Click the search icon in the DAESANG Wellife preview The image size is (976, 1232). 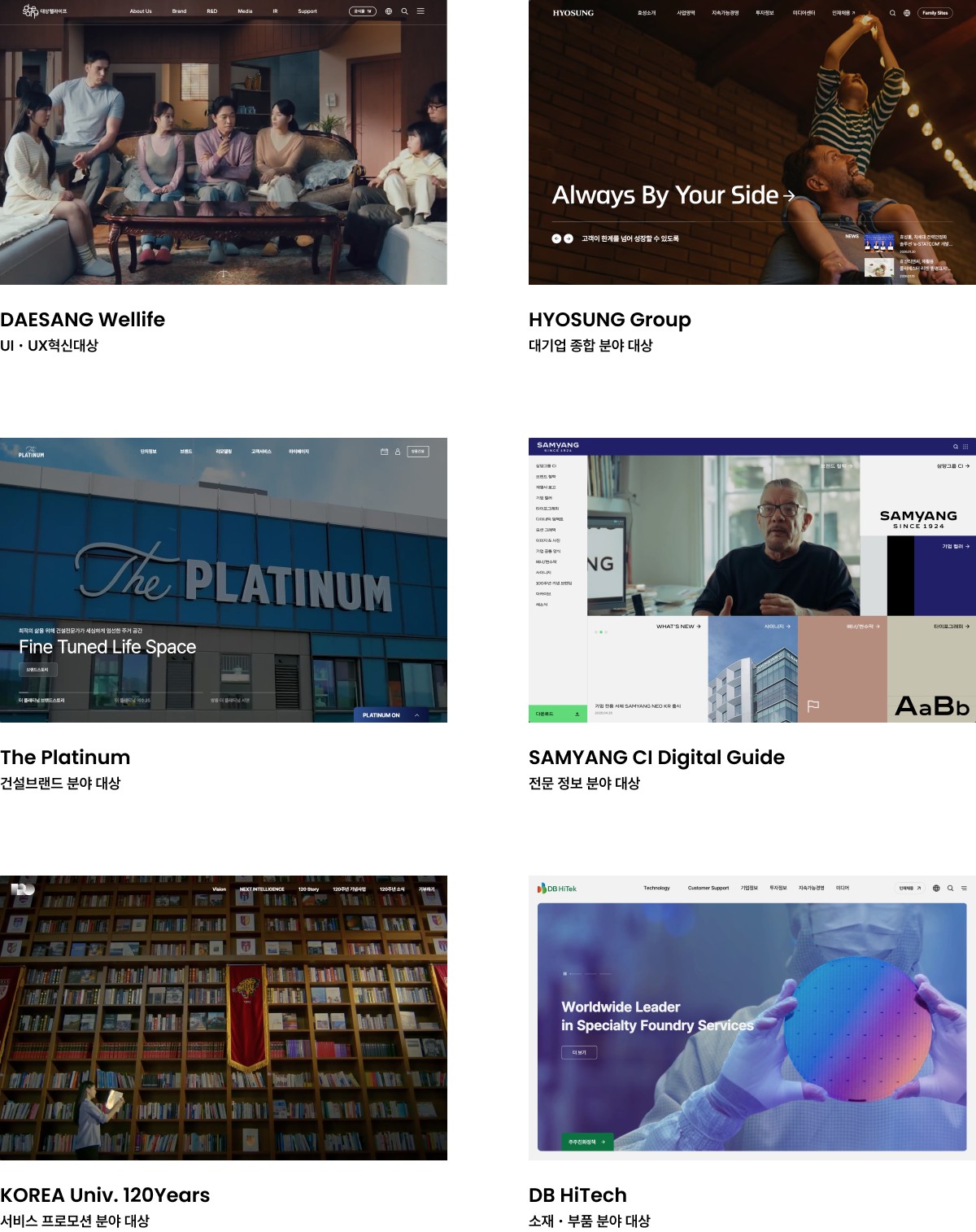[404, 11]
